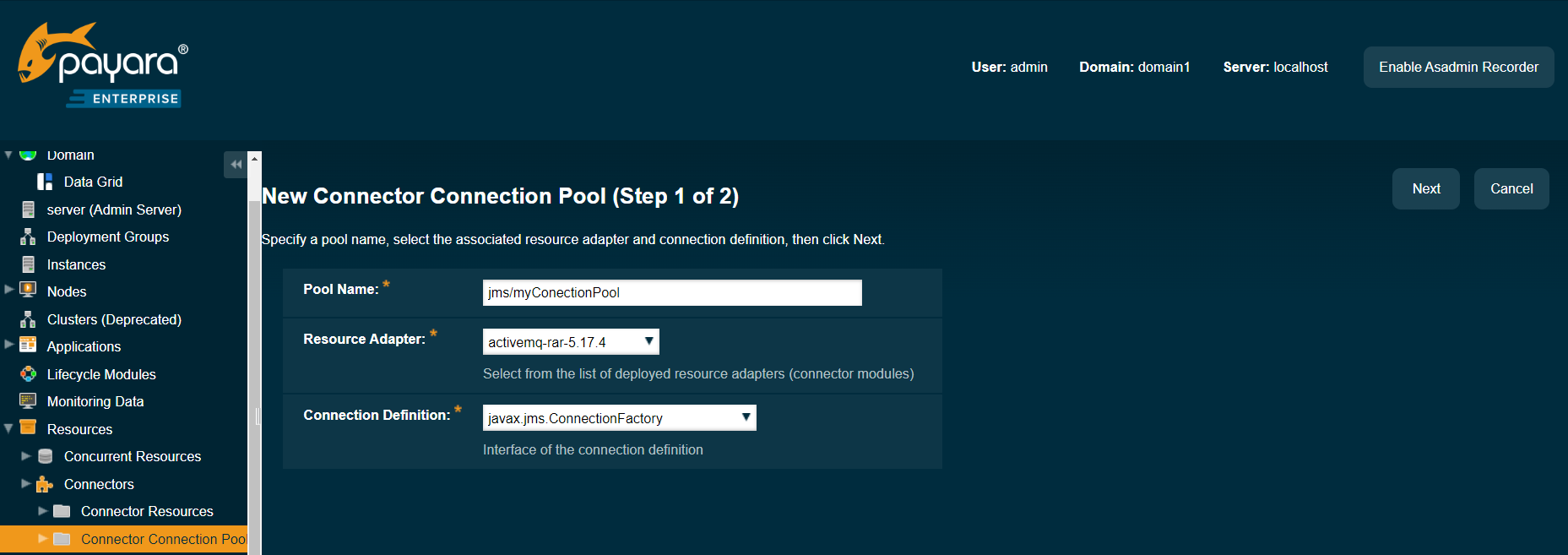Image resolution: width=1568 pixels, height=555 pixels.
Task: Click the Next button
Action: click(x=1425, y=188)
